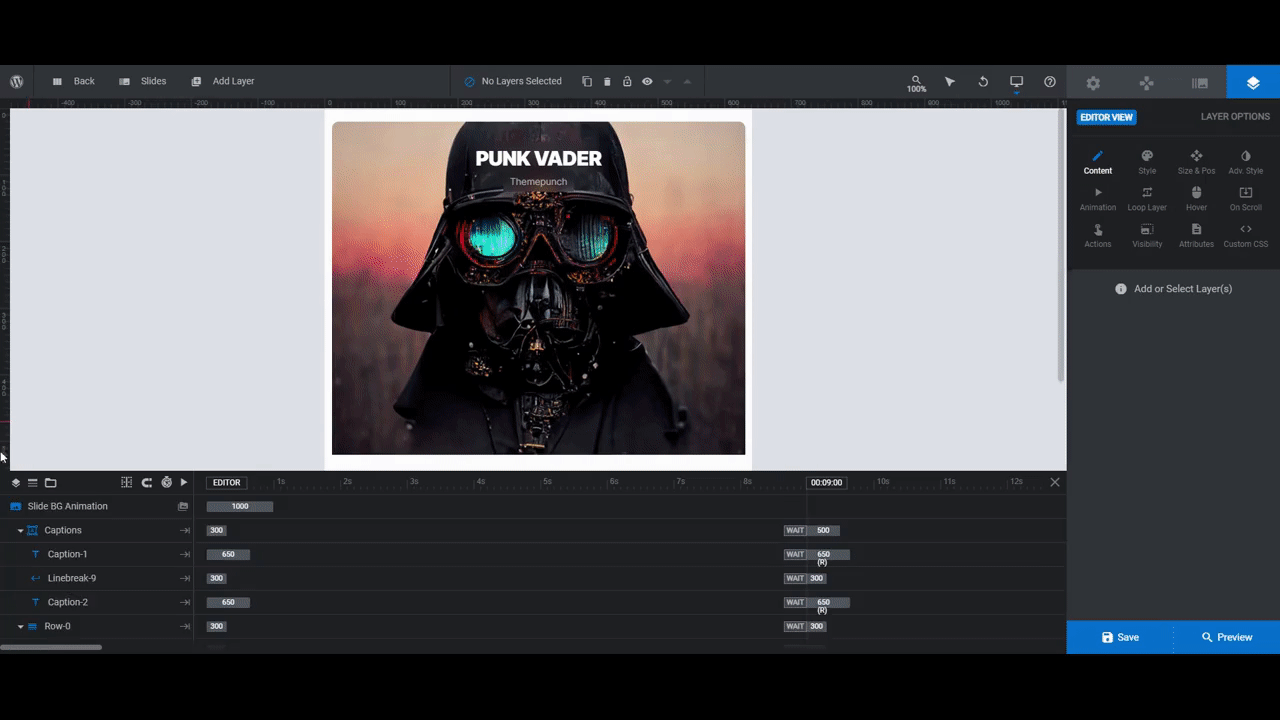Click the timeline frame columns icon
The image size is (1280, 720).
[x=126, y=482]
